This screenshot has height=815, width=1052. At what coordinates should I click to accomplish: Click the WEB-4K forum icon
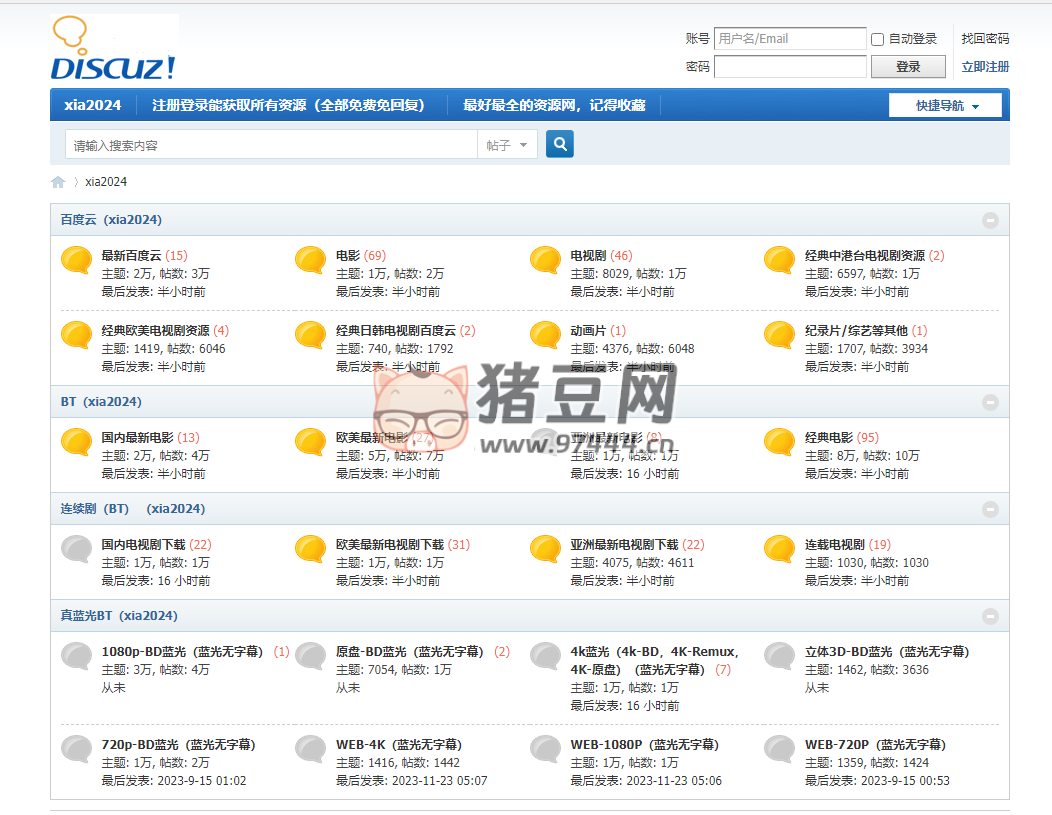[310, 749]
